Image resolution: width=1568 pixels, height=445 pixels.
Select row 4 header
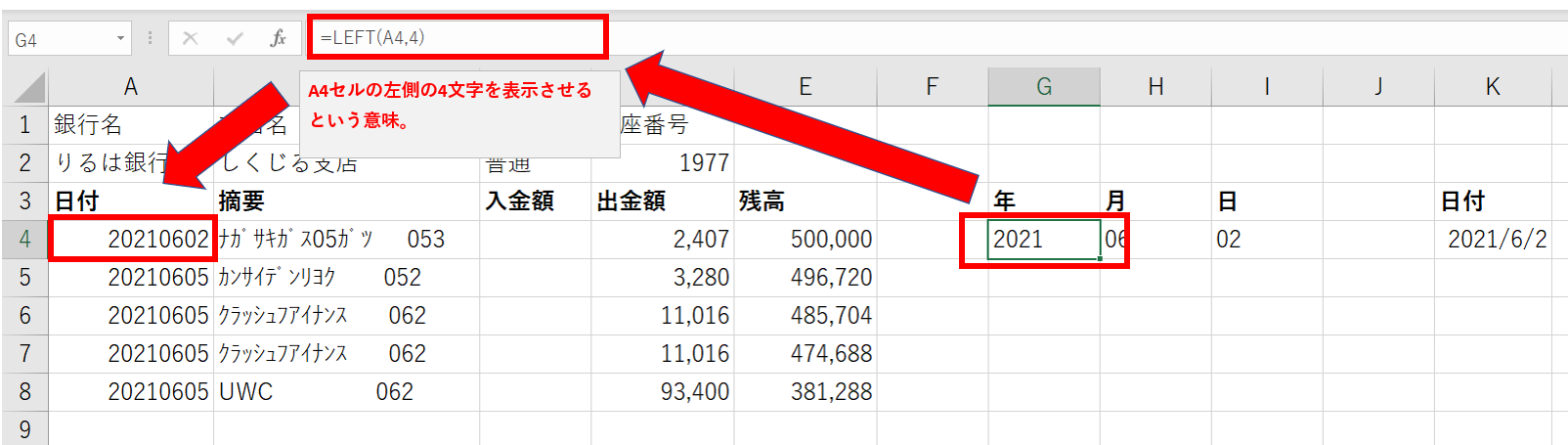(24, 240)
